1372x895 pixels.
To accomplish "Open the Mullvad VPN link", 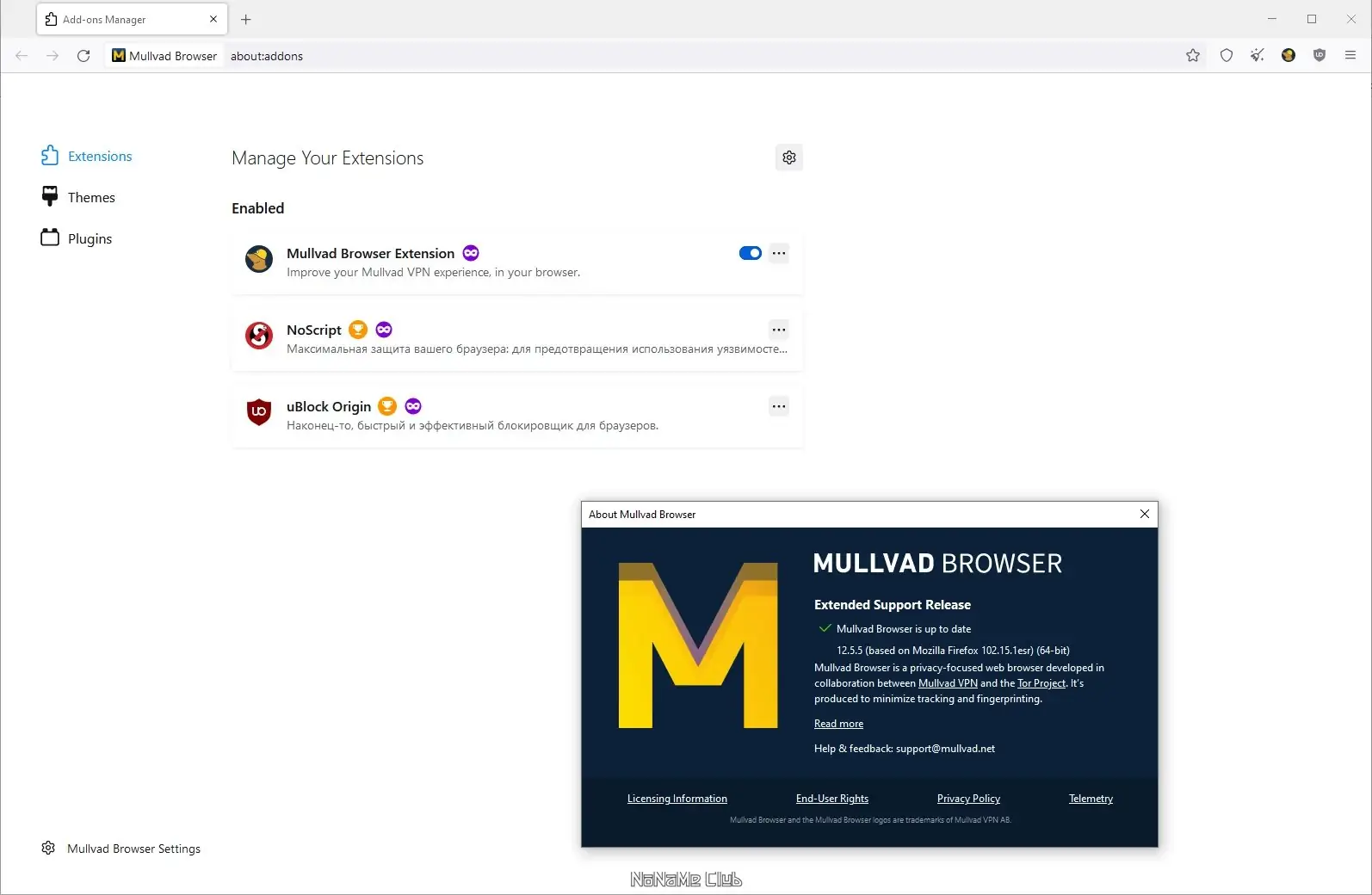I will pyautogui.click(x=948, y=683).
